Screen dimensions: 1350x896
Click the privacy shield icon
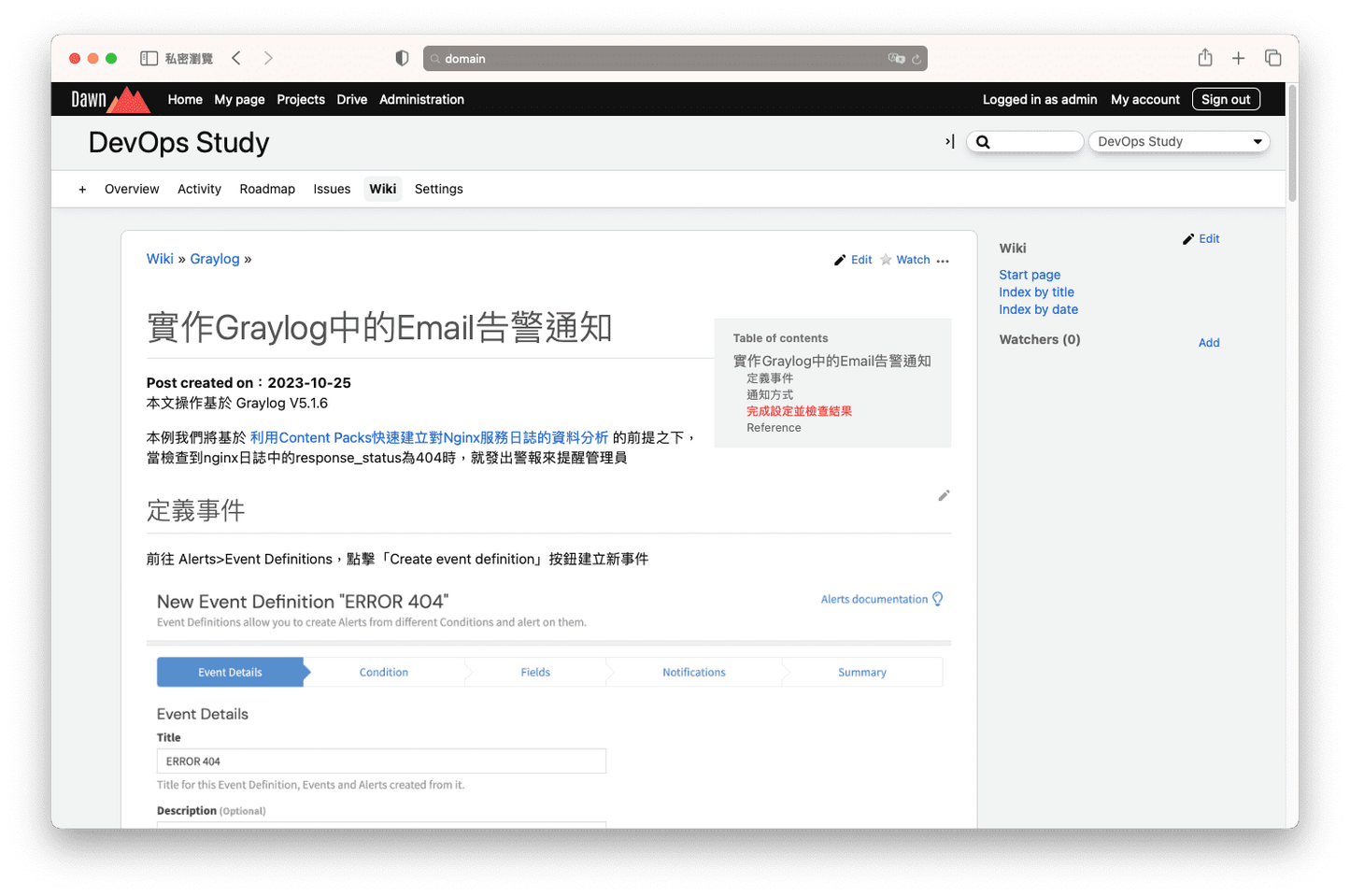[402, 58]
